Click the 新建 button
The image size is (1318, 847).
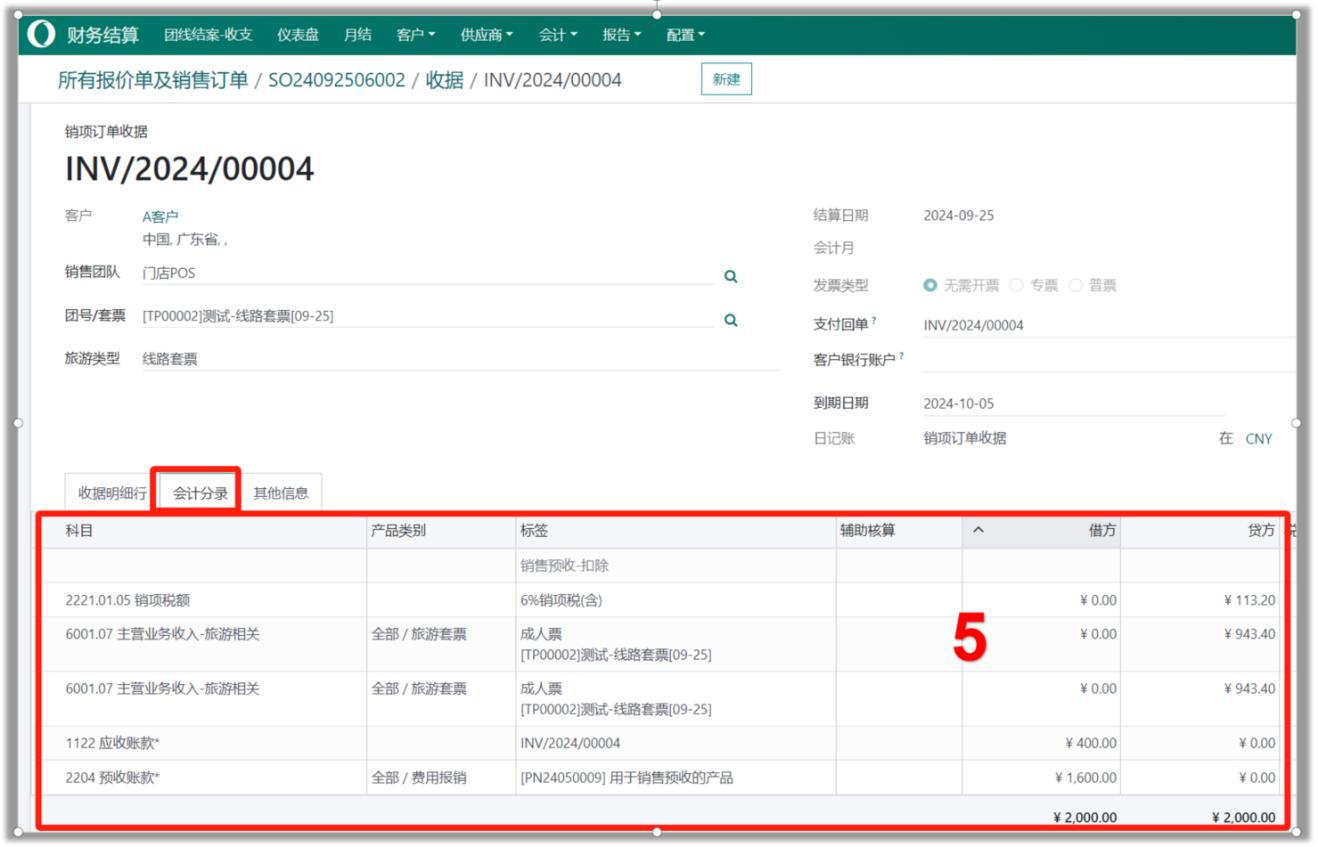(x=726, y=80)
